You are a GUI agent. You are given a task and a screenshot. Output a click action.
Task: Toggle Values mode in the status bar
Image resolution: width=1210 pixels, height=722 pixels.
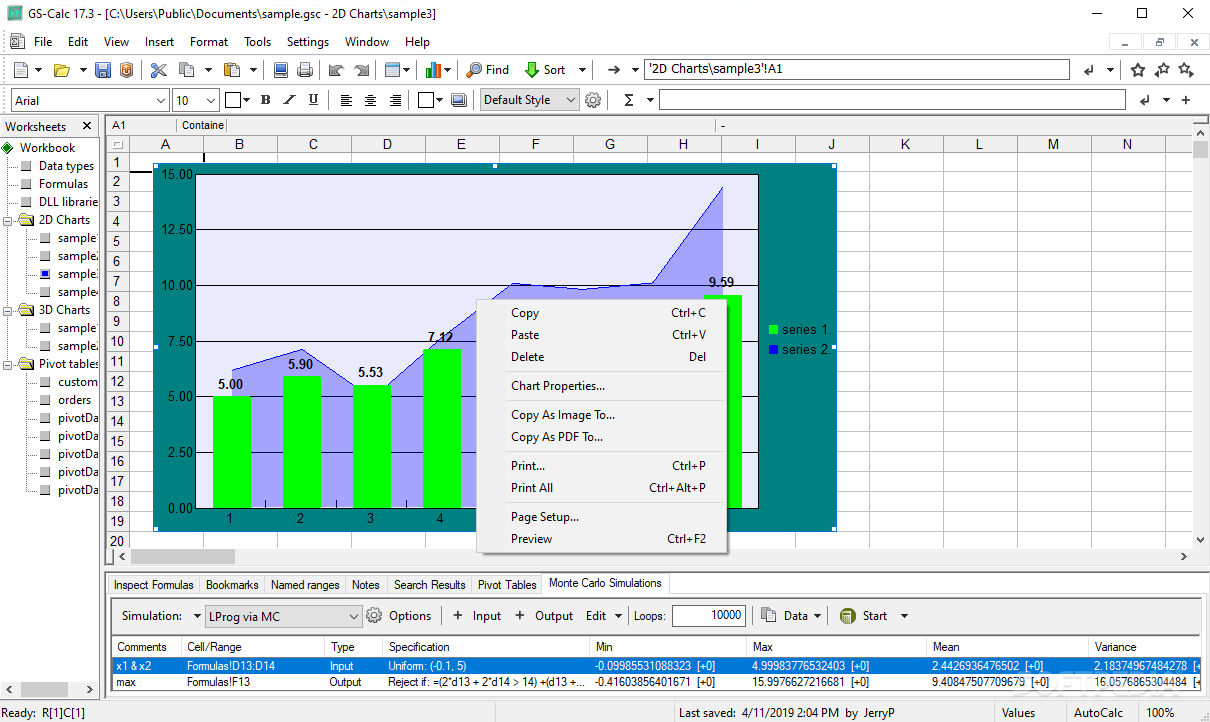pos(1018,713)
